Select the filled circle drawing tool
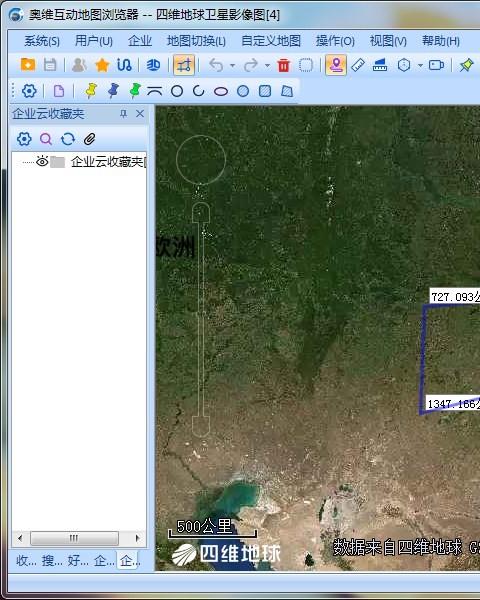Screen dimensions: 480x600 coord(243,91)
